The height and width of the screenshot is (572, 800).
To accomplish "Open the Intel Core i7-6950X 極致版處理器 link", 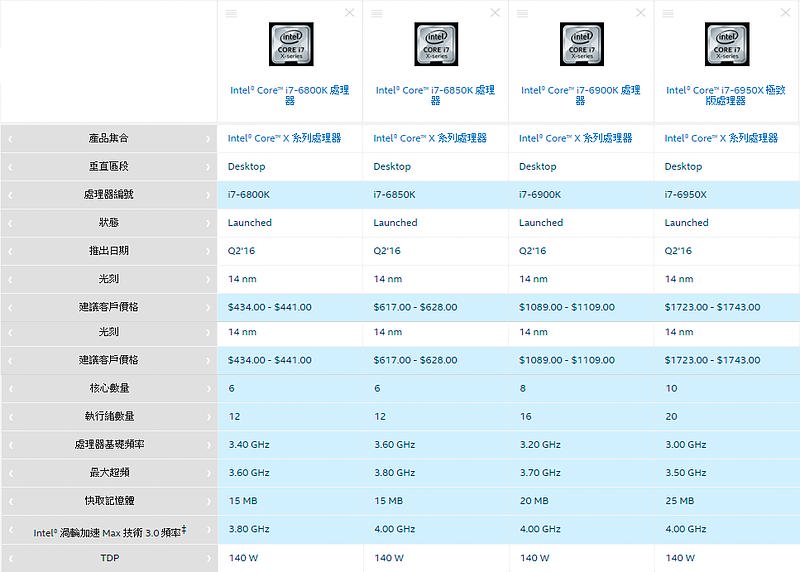I will (x=726, y=95).
